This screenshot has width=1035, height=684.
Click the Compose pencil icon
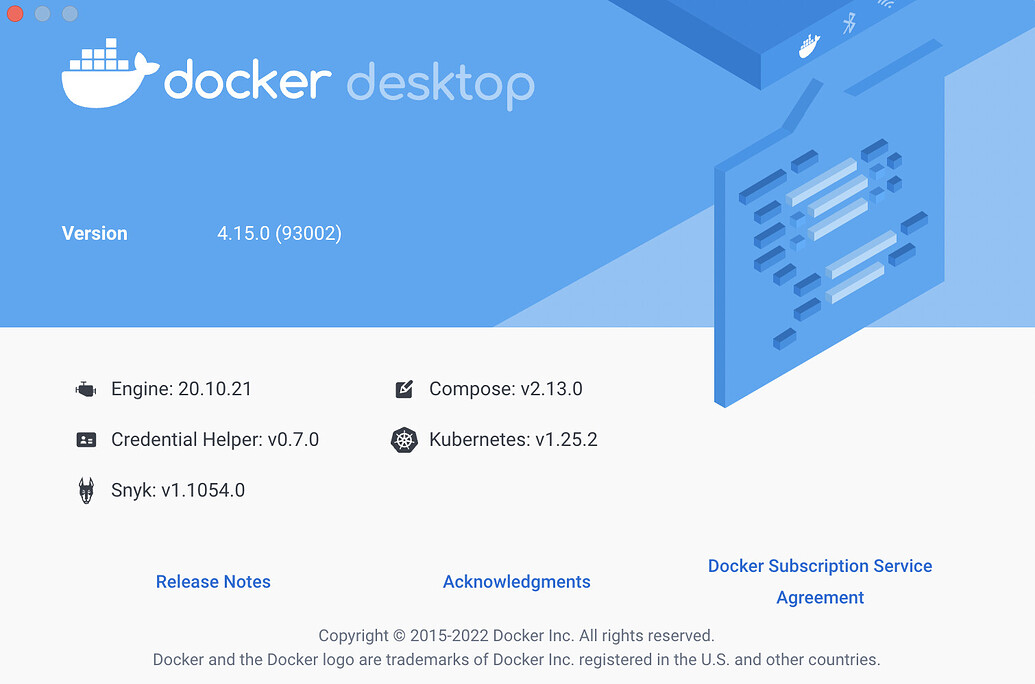(x=404, y=389)
